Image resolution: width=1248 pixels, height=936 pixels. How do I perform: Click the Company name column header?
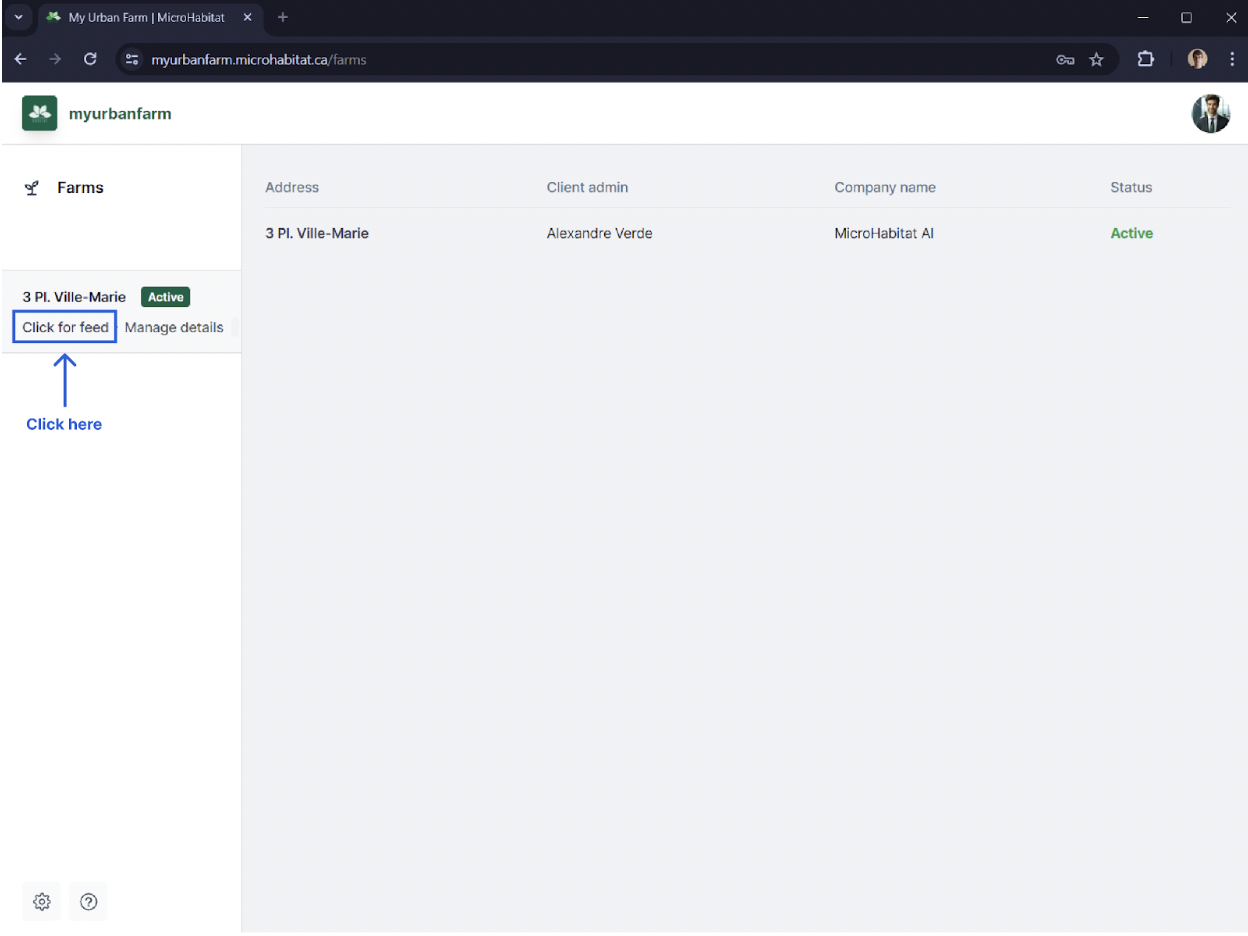click(885, 187)
